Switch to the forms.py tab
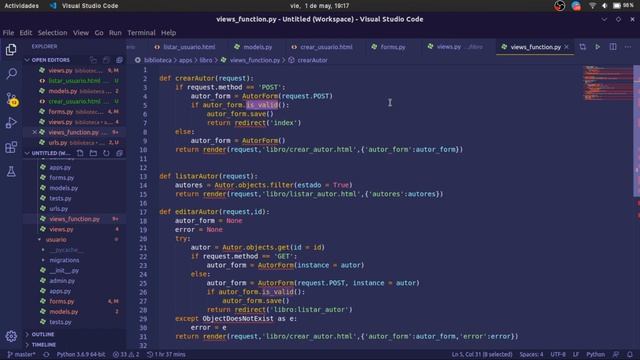The width and height of the screenshot is (640, 360). pos(389,47)
